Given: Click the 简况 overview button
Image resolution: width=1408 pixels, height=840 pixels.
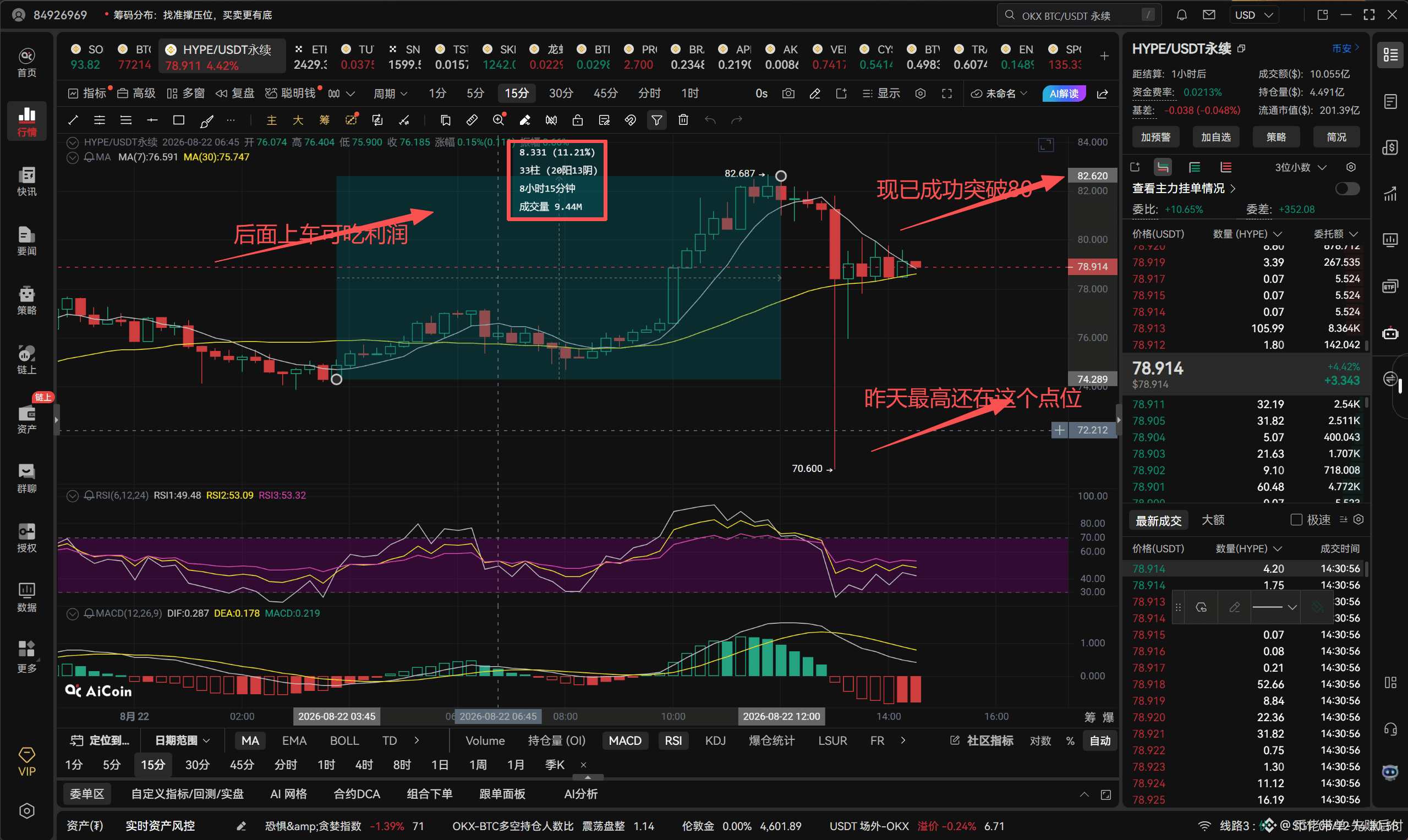Looking at the screenshot, I should [1336, 137].
